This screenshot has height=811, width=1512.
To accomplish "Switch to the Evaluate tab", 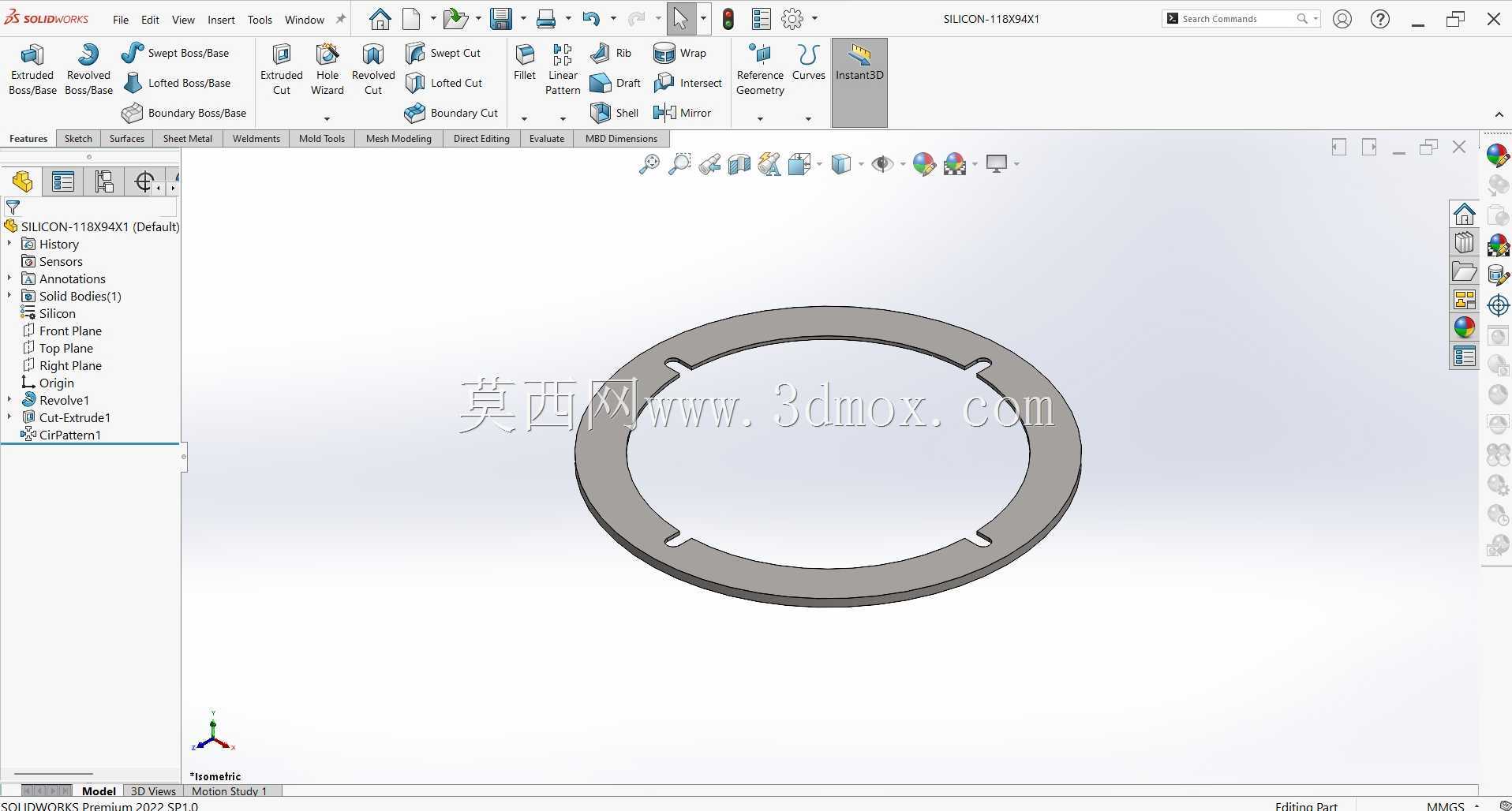I will [547, 139].
